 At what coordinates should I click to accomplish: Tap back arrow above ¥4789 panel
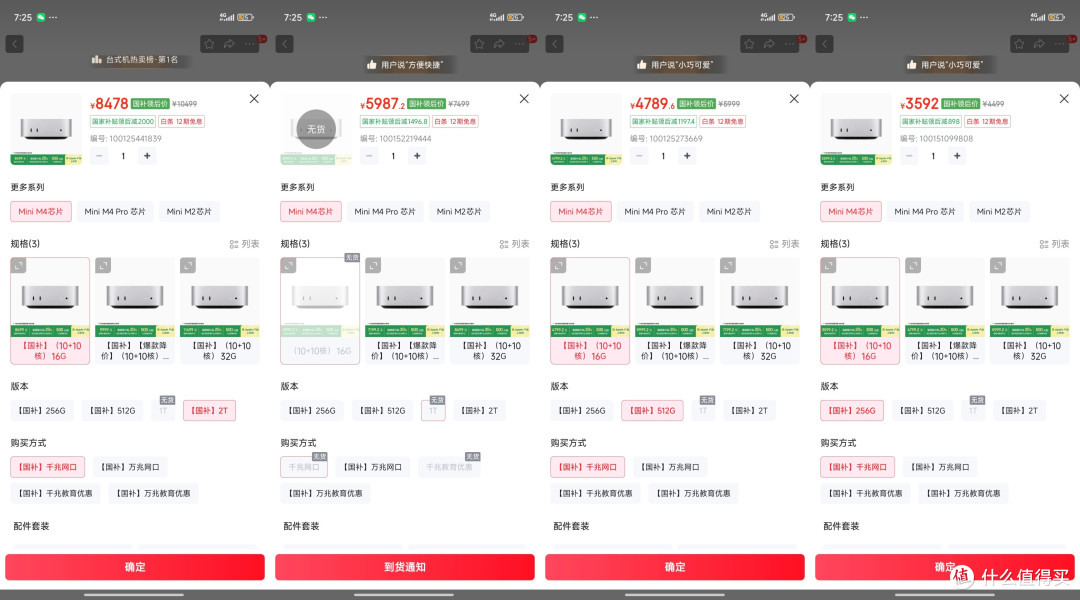(554, 44)
